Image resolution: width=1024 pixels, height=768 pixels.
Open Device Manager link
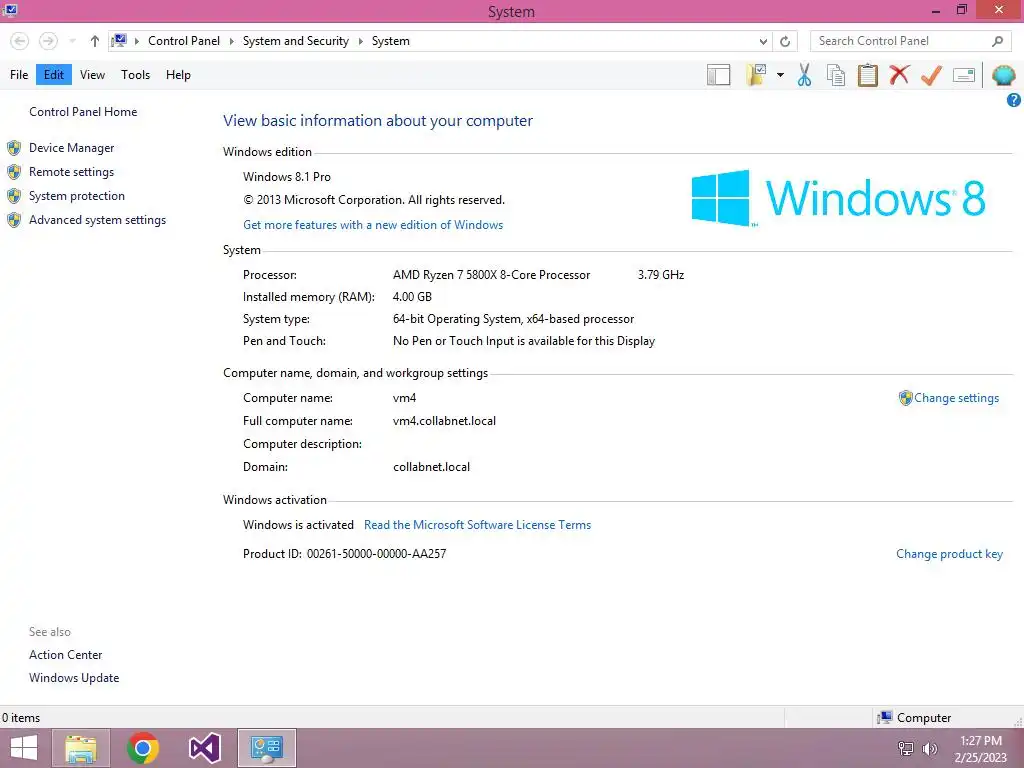click(71, 148)
